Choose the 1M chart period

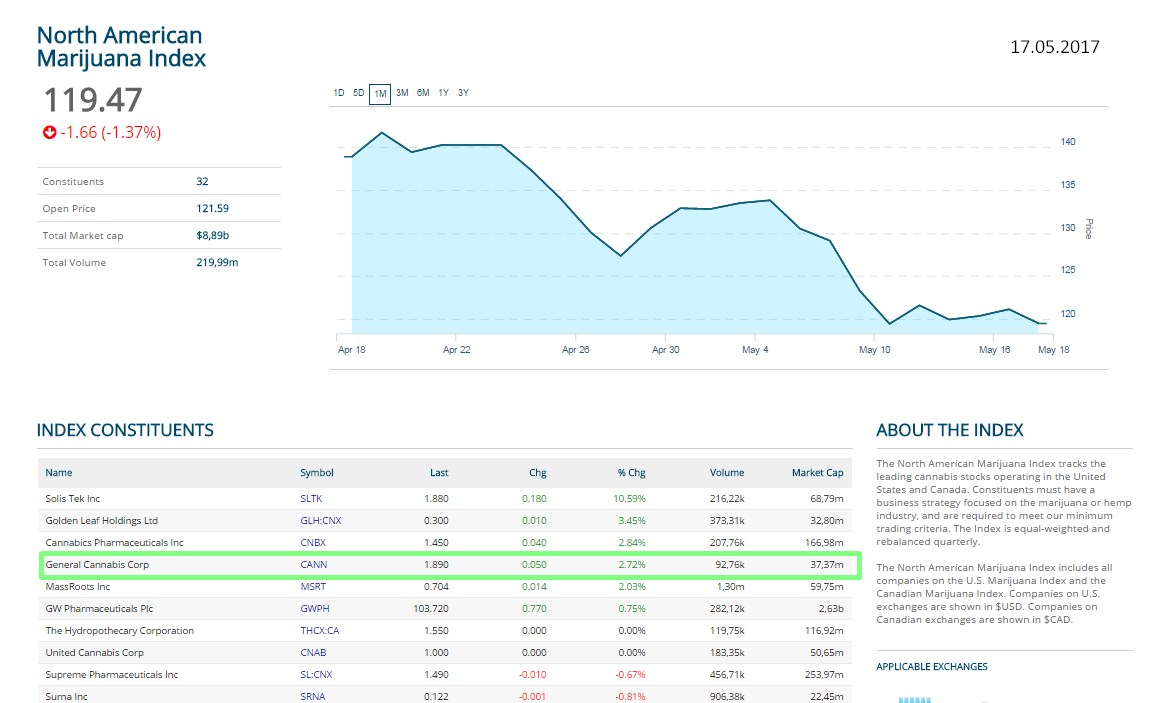coord(380,94)
